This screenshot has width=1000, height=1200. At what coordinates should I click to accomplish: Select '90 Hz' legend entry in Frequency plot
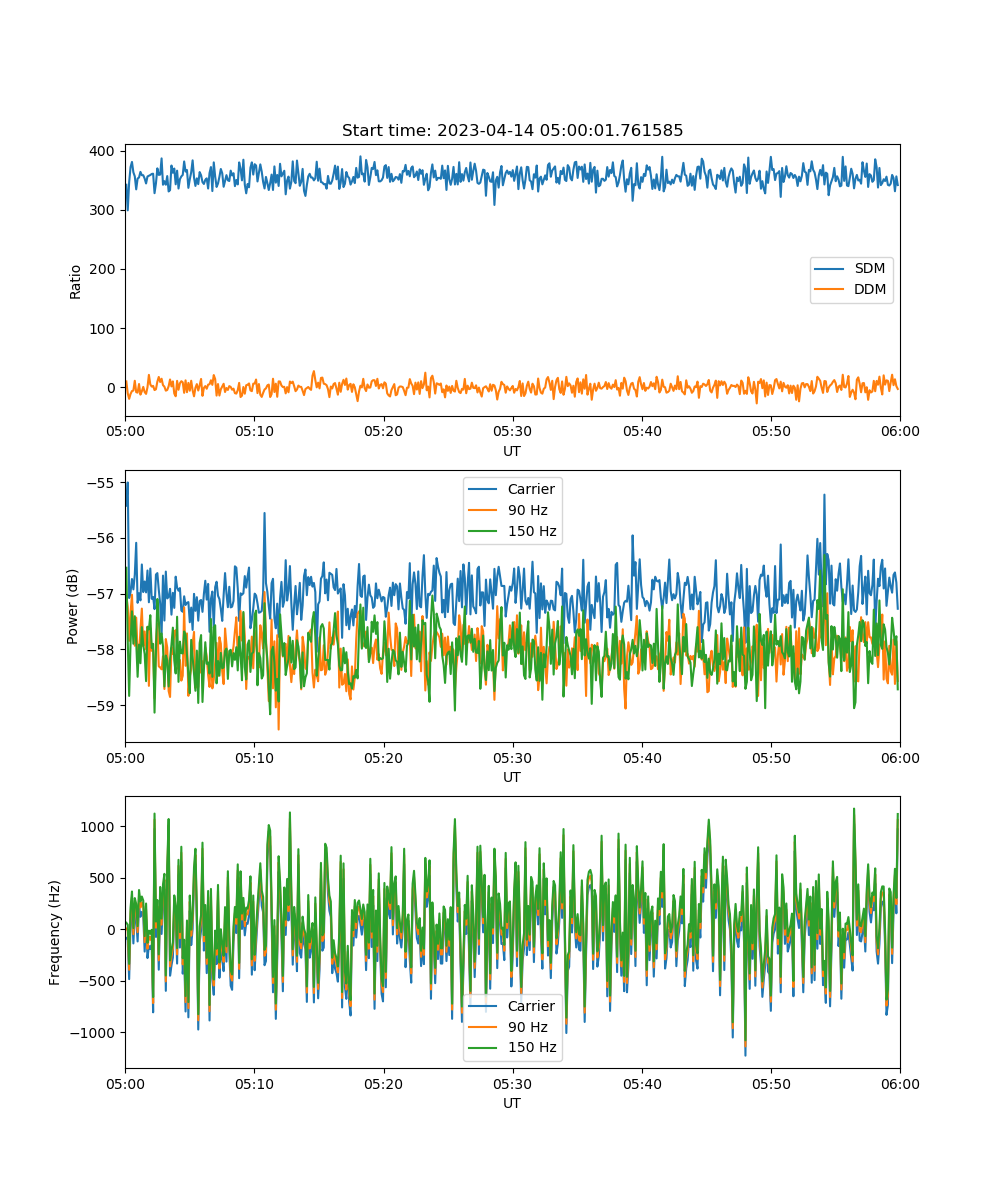(528, 1027)
